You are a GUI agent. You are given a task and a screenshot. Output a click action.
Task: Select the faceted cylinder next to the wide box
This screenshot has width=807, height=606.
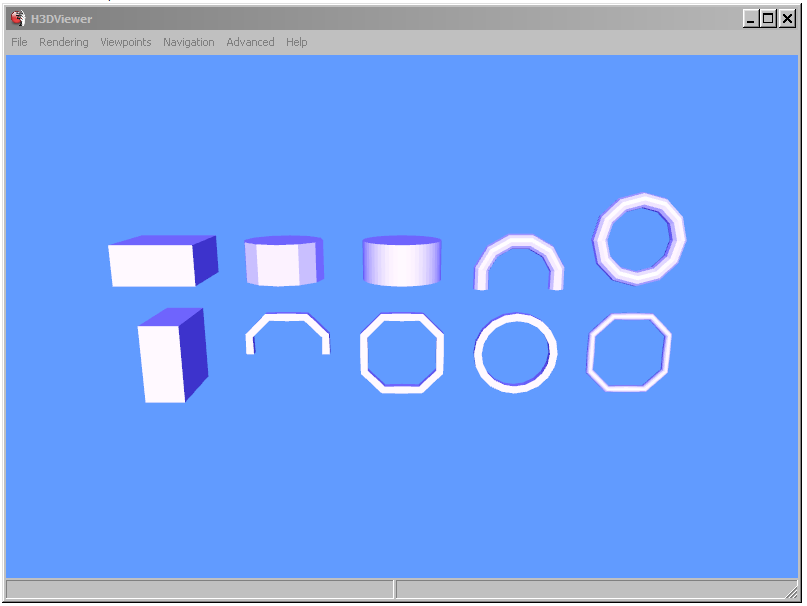coord(284,262)
